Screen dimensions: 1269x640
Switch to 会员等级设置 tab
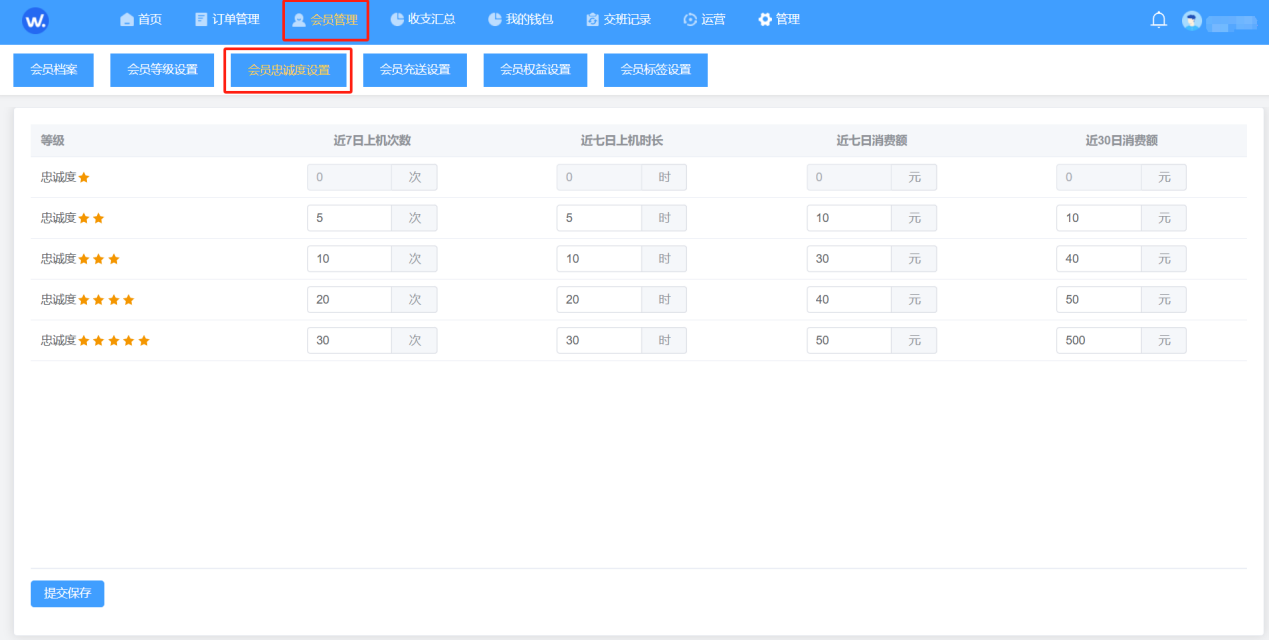click(x=162, y=70)
